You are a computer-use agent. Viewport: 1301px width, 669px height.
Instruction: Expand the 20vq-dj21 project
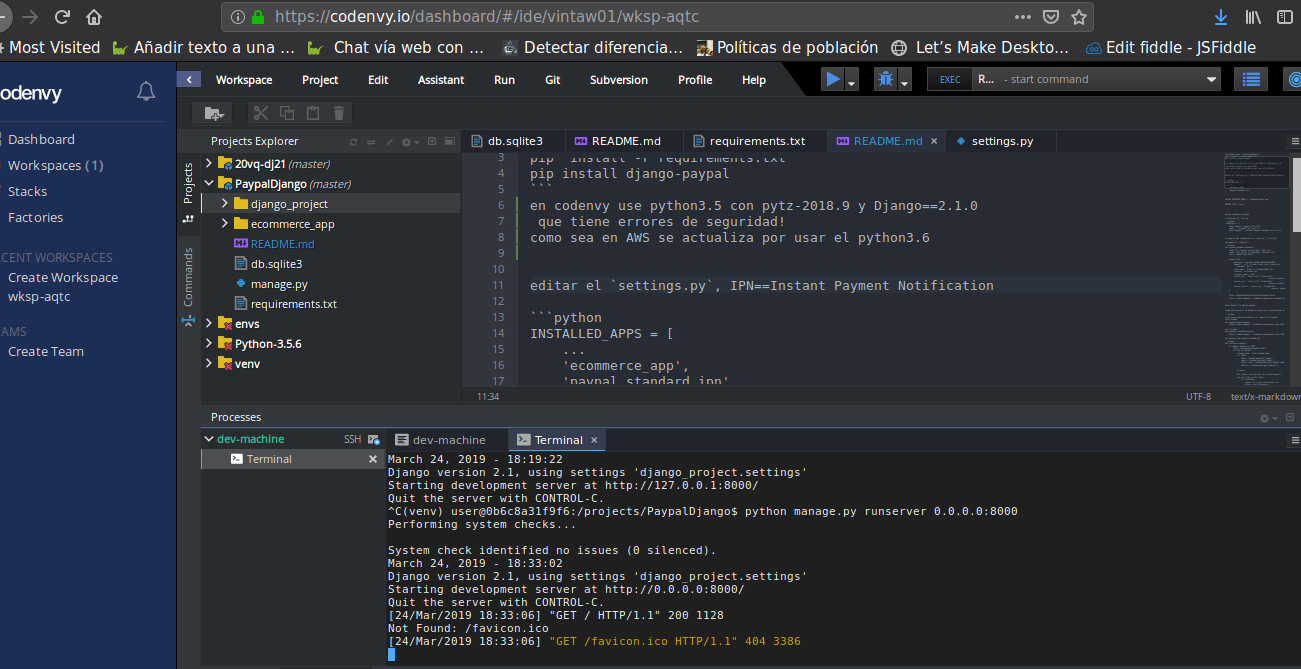(x=209, y=164)
